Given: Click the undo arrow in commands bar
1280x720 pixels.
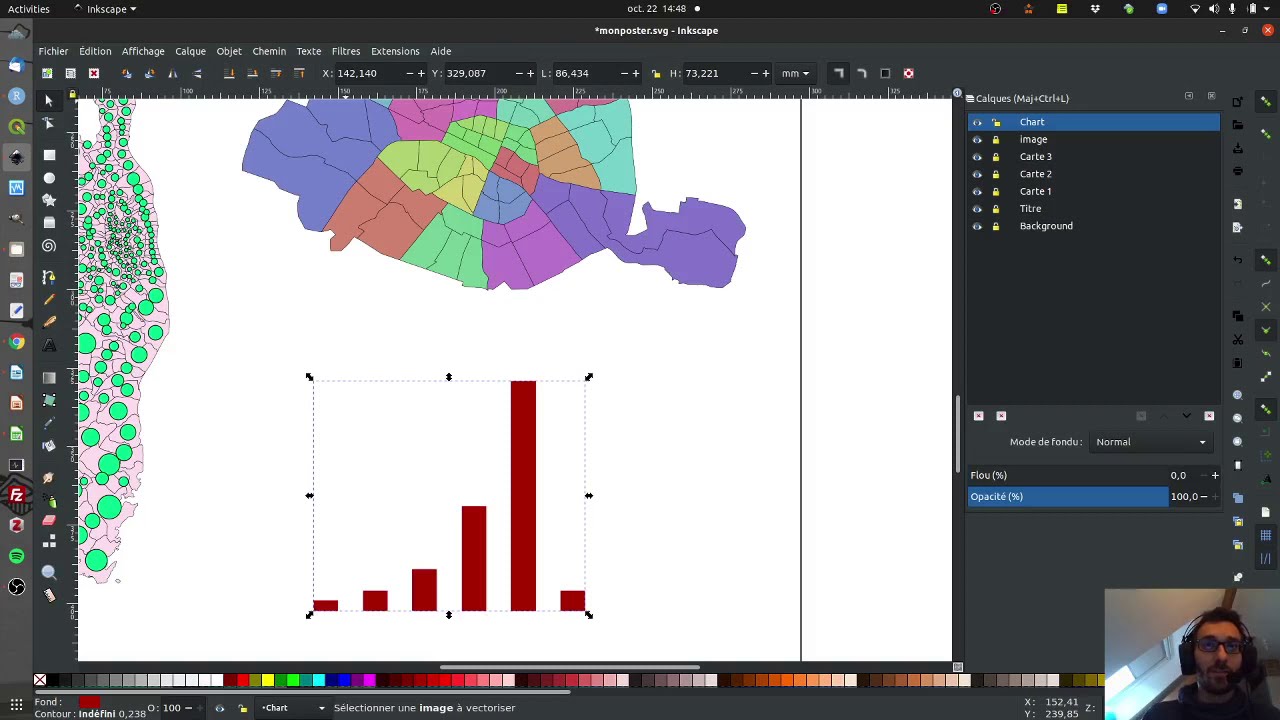Looking at the screenshot, I should 1238,260.
